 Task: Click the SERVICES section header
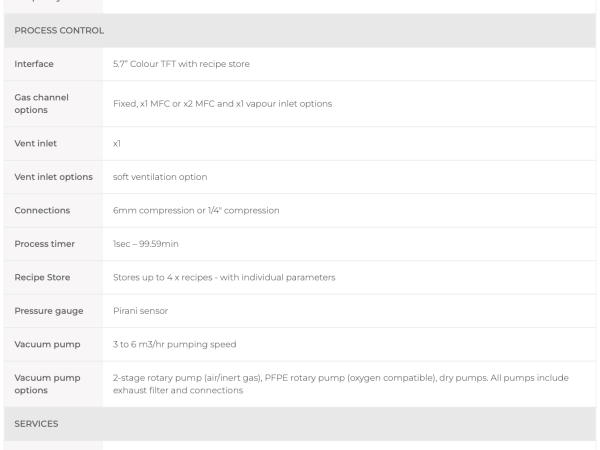[36, 424]
